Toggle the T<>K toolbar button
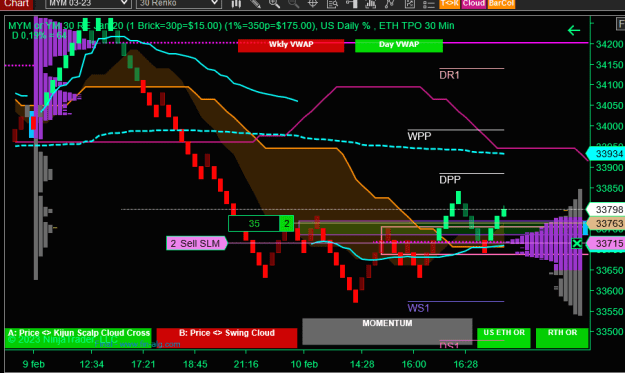The width and height of the screenshot is (625, 373). (450, 4)
